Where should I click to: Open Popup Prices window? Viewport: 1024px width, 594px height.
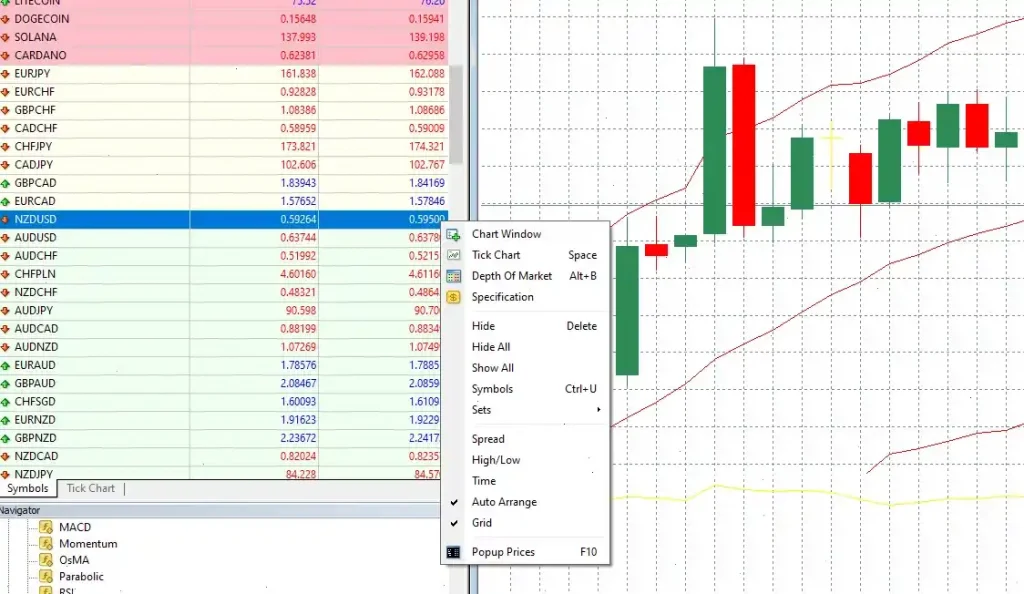tap(501, 551)
